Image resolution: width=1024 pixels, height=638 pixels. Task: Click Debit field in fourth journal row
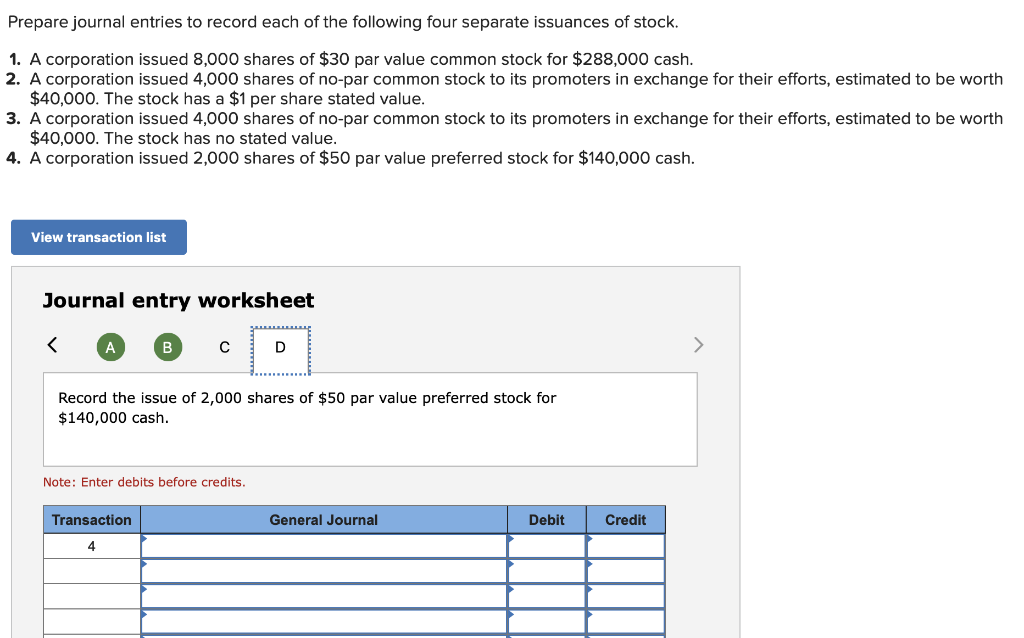click(547, 622)
